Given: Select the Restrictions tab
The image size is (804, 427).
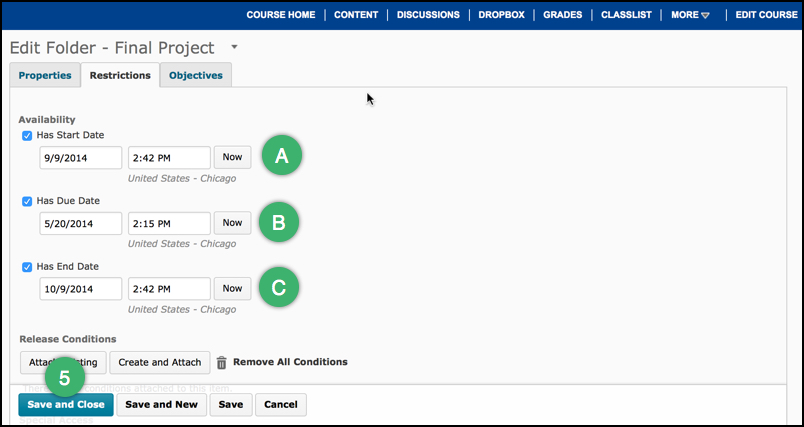Looking at the screenshot, I should tap(120, 75).
